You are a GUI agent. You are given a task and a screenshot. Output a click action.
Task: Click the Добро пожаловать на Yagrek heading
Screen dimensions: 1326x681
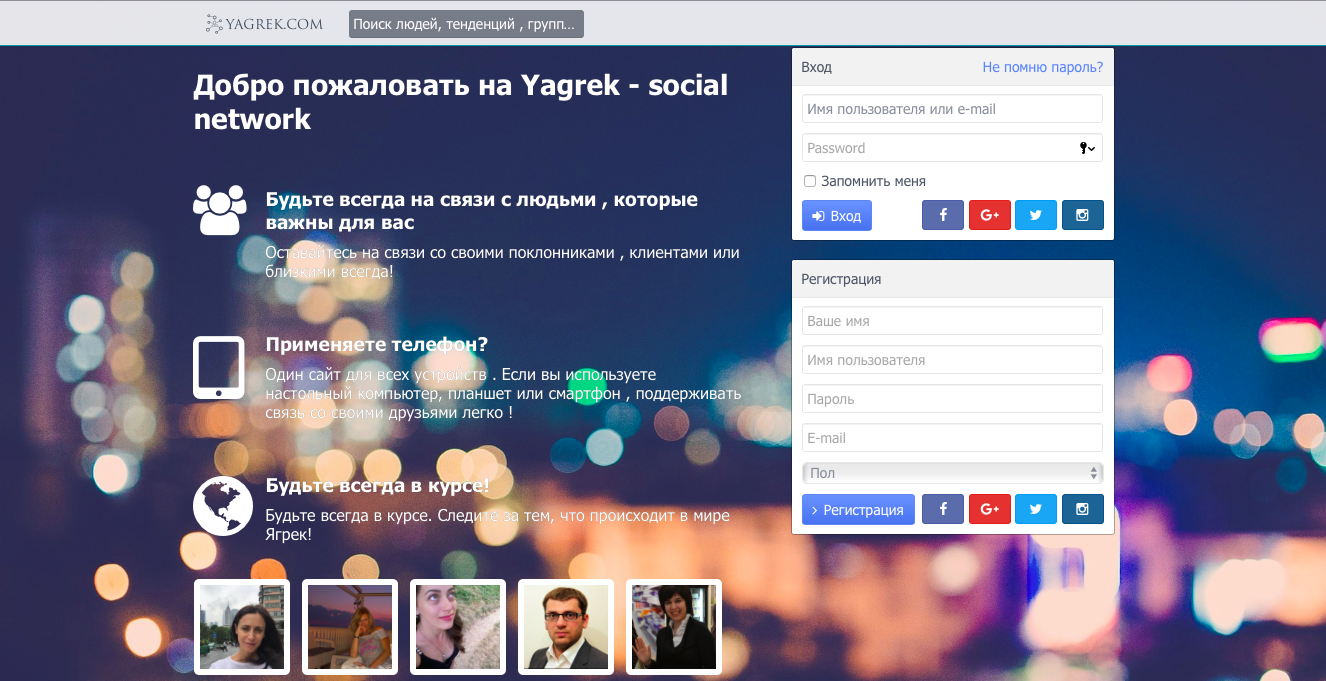(x=461, y=102)
